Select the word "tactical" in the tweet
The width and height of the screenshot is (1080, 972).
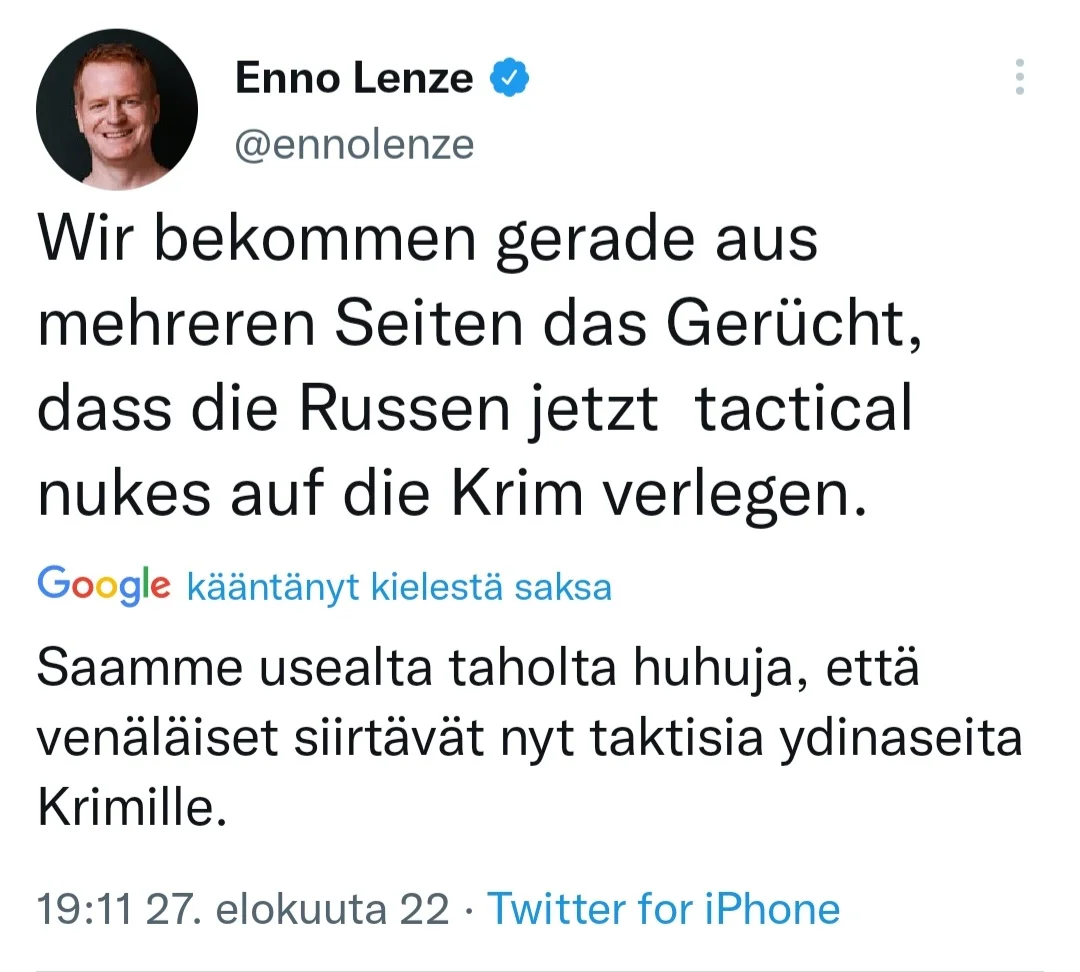click(x=803, y=411)
